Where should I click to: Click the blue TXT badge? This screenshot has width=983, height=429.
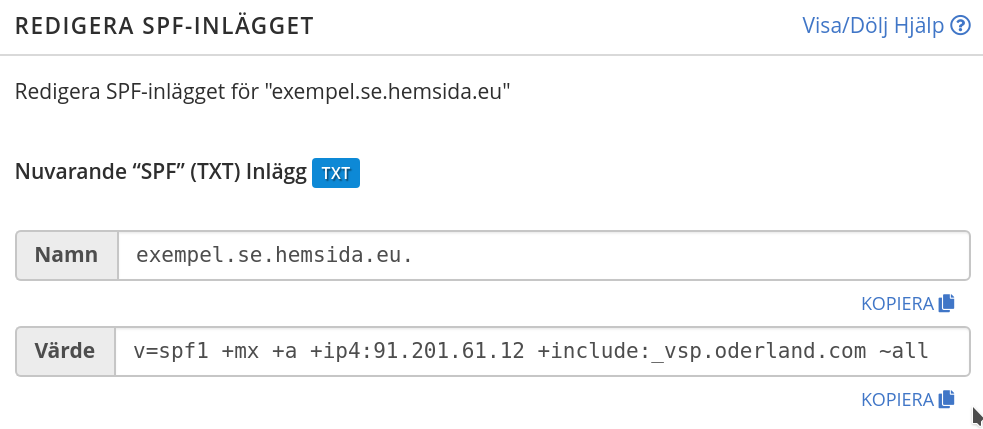coord(336,172)
